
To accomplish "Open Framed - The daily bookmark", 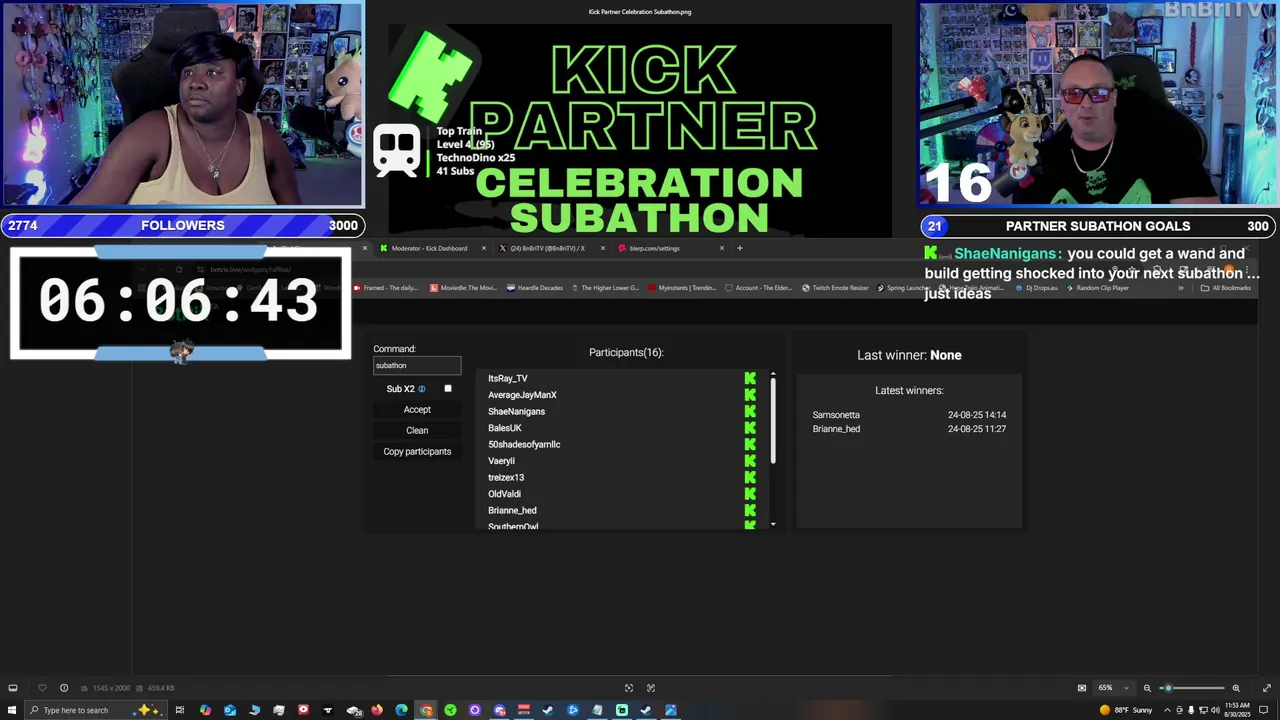I will tap(386, 288).
